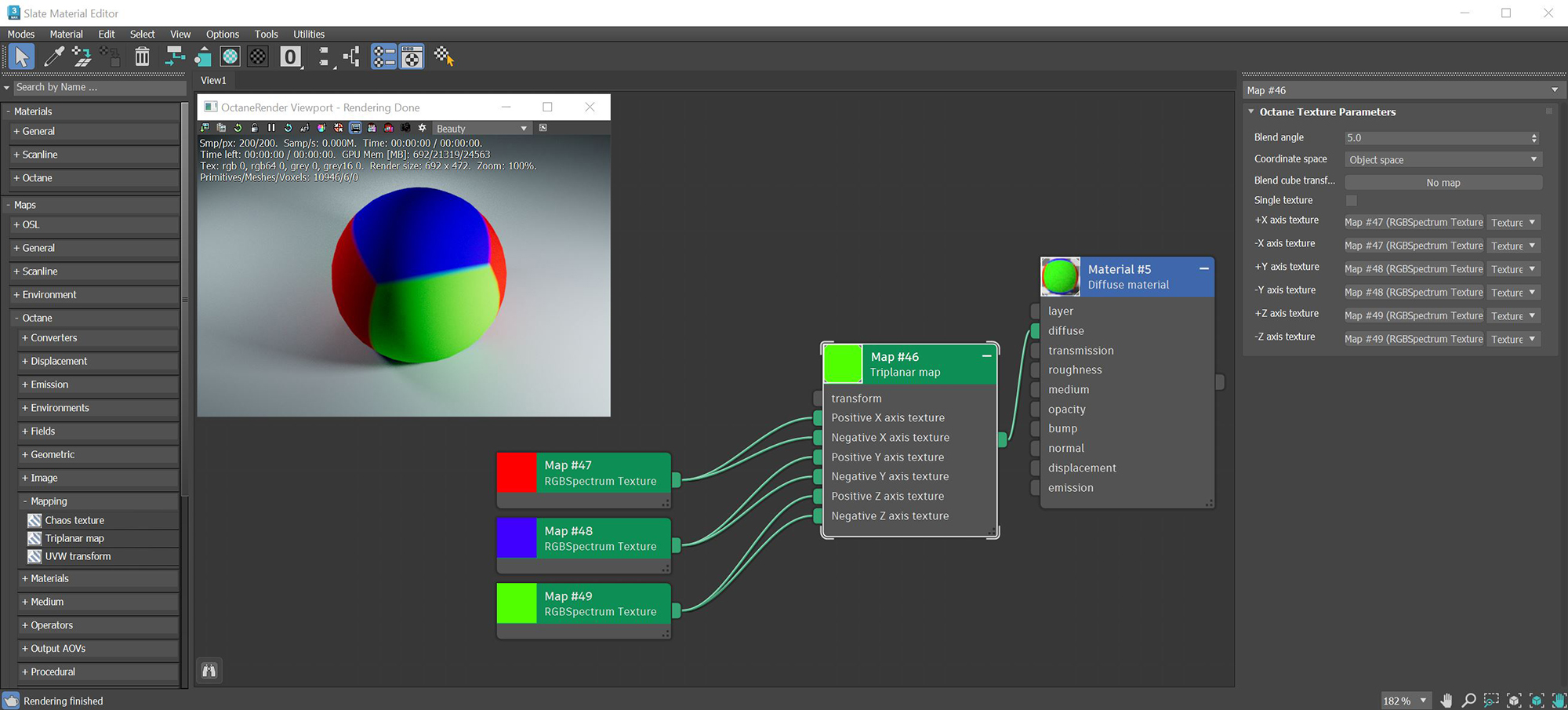Click the copy to clipboard icon in viewport toolbar
This screenshot has width=1568, height=710.
click(x=221, y=128)
